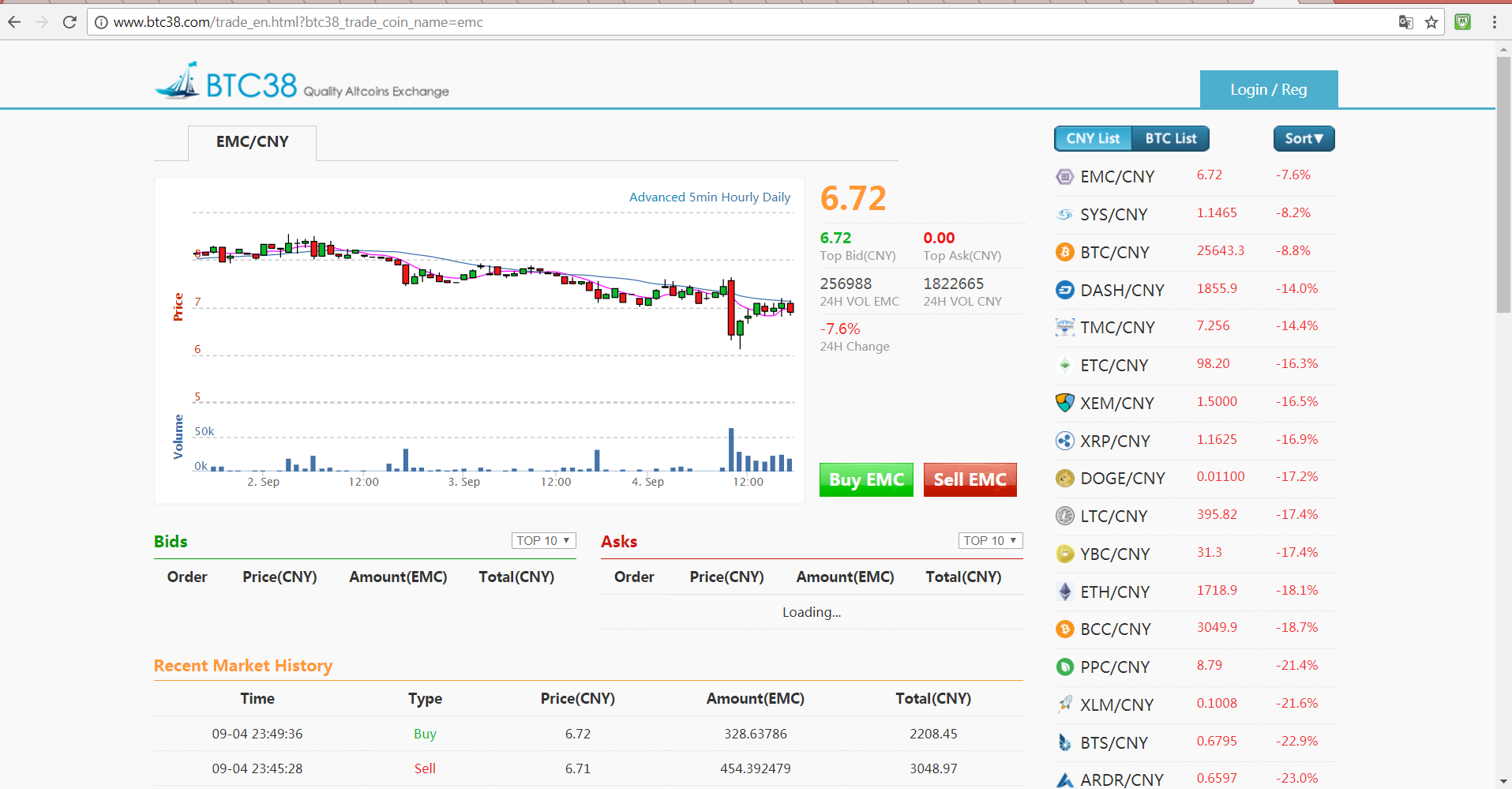Open the Sort dropdown

(x=1304, y=138)
